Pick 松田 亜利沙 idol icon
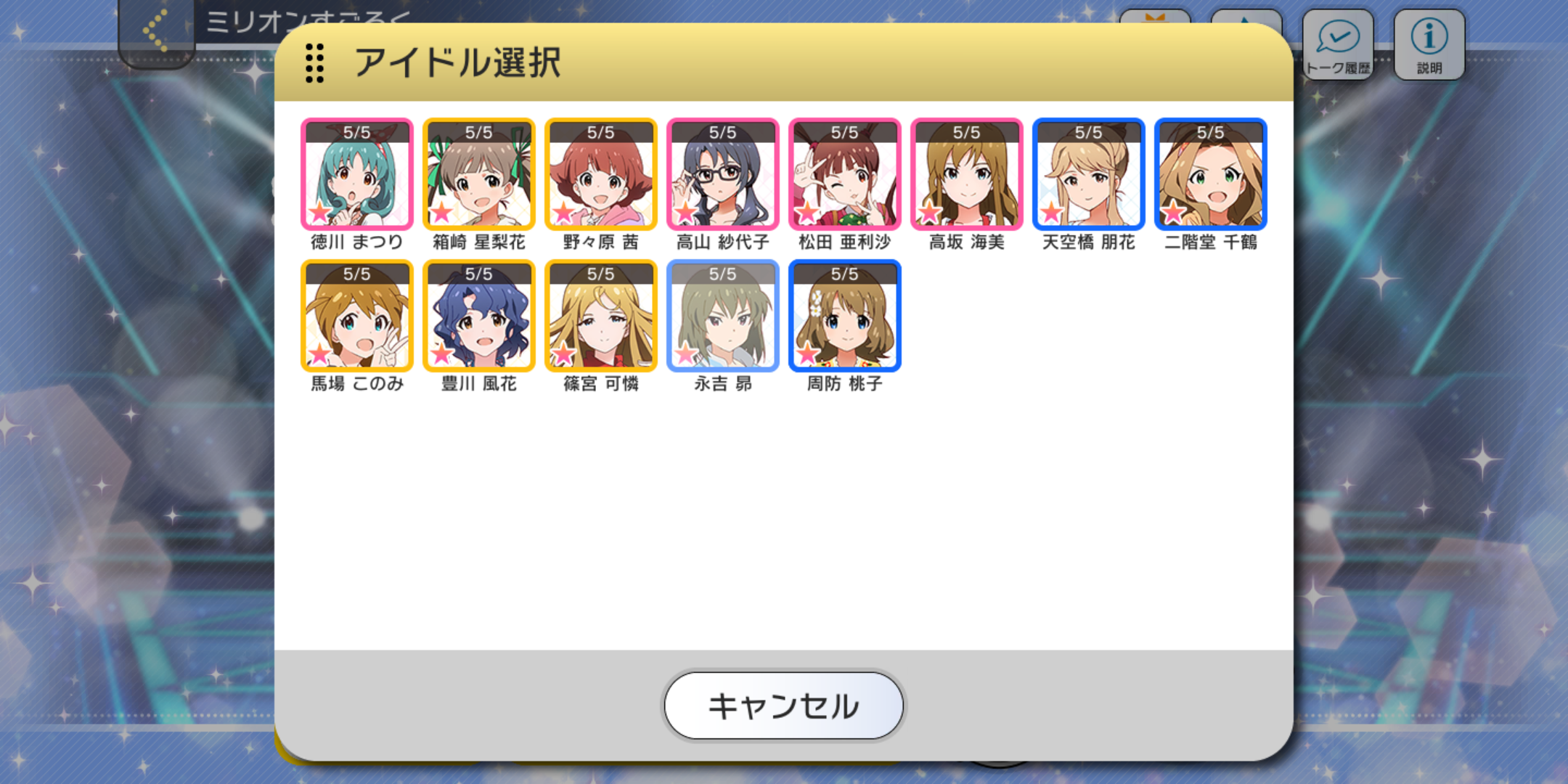Image resolution: width=1568 pixels, height=784 pixels. (x=844, y=174)
